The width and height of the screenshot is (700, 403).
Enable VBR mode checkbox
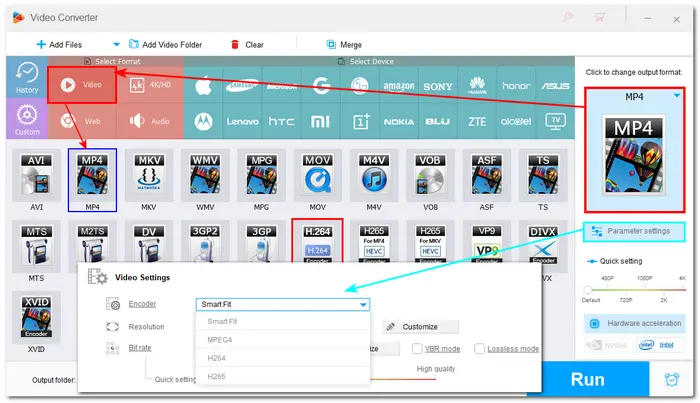coord(417,349)
